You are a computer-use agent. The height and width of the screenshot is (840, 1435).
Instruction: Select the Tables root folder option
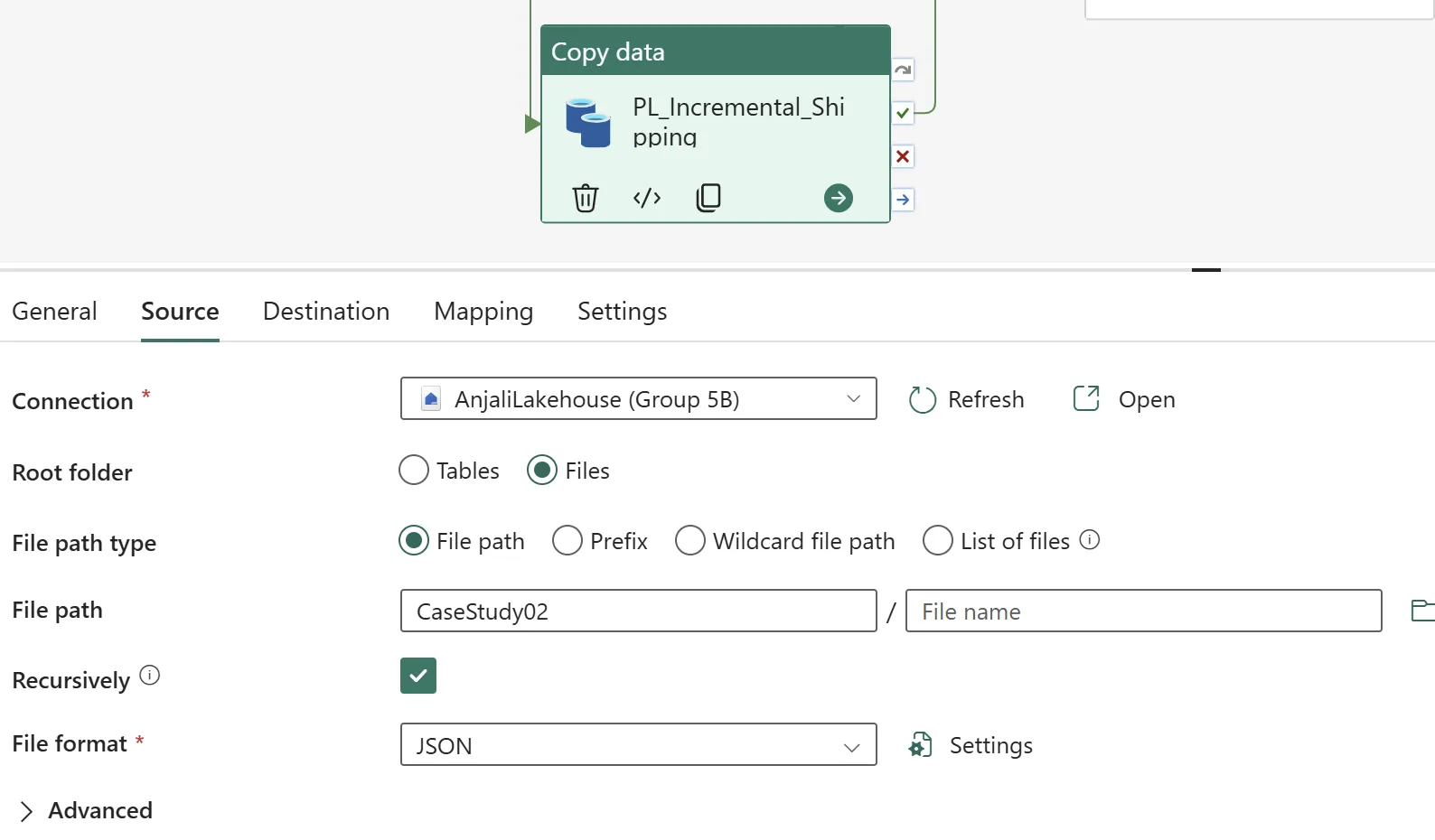click(414, 471)
